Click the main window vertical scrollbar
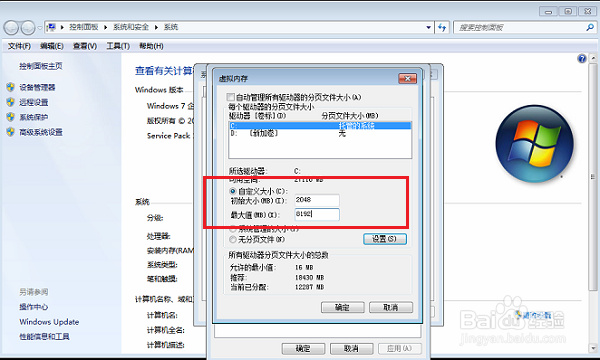This screenshot has height=360, width=600. (x=593, y=176)
